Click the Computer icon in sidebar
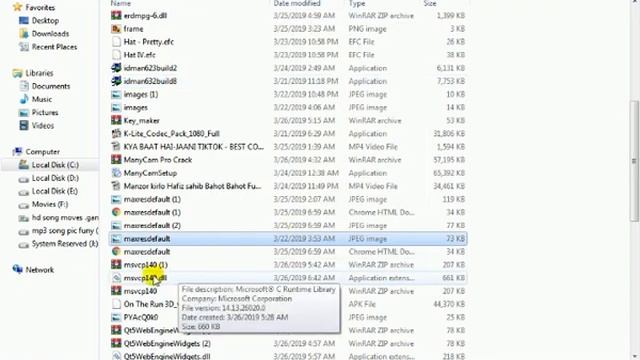640x360 pixels. [x=18, y=151]
